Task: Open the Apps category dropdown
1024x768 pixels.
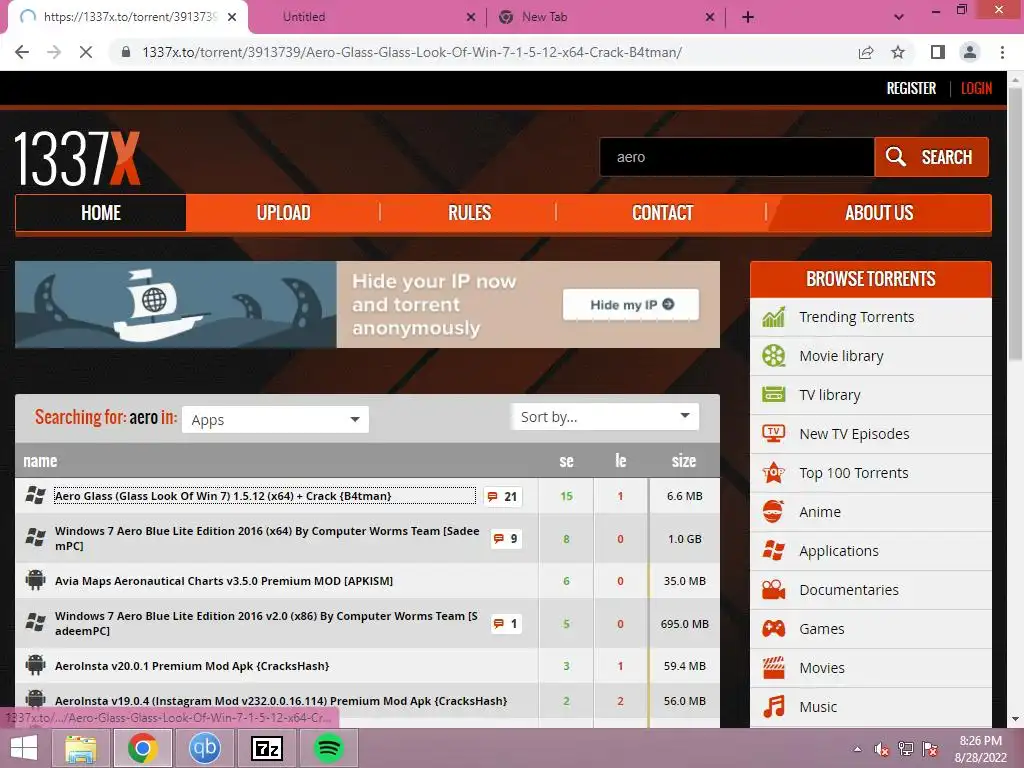Action: click(275, 419)
